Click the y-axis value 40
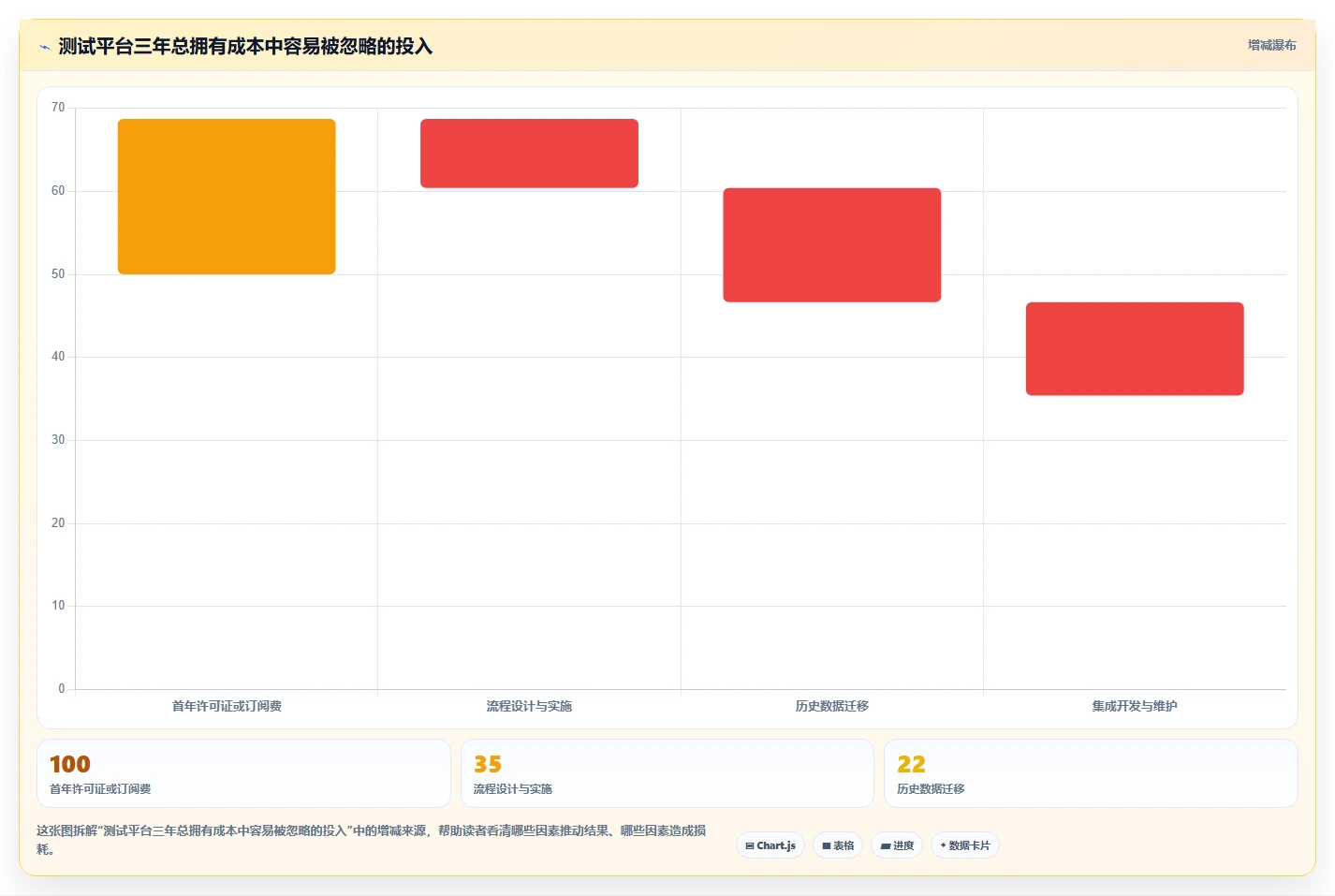 coord(58,357)
